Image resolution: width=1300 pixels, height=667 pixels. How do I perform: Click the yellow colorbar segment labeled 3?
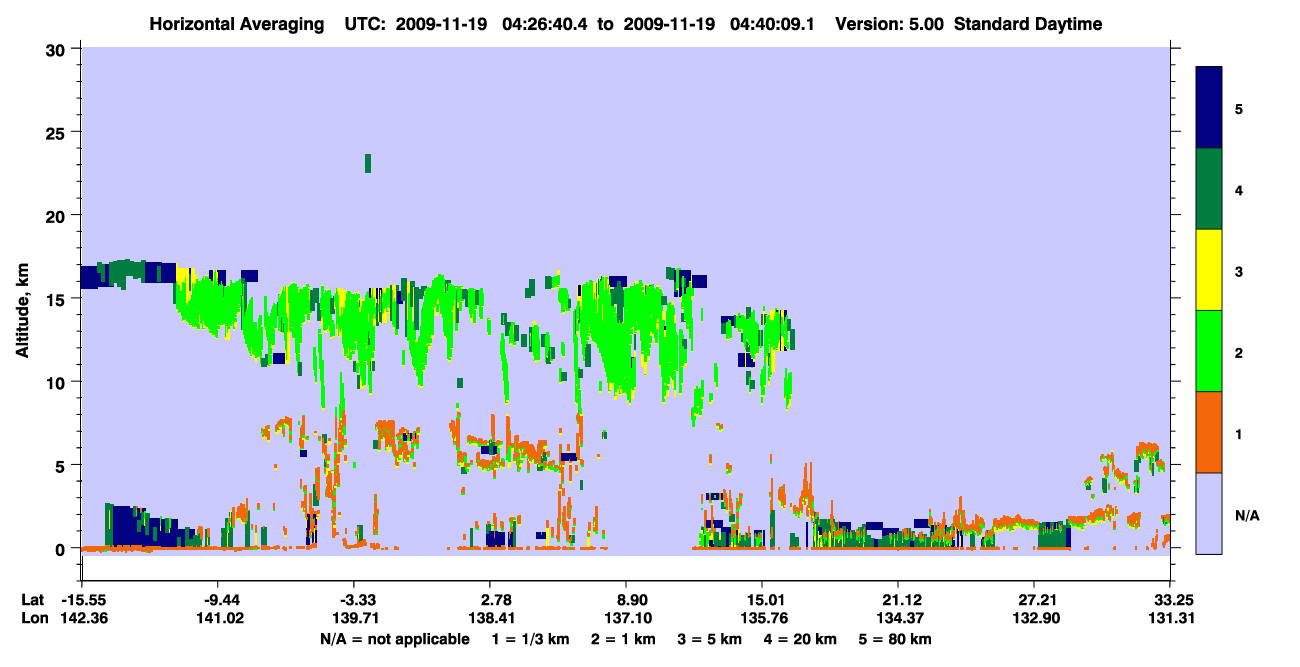click(1209, 270)
